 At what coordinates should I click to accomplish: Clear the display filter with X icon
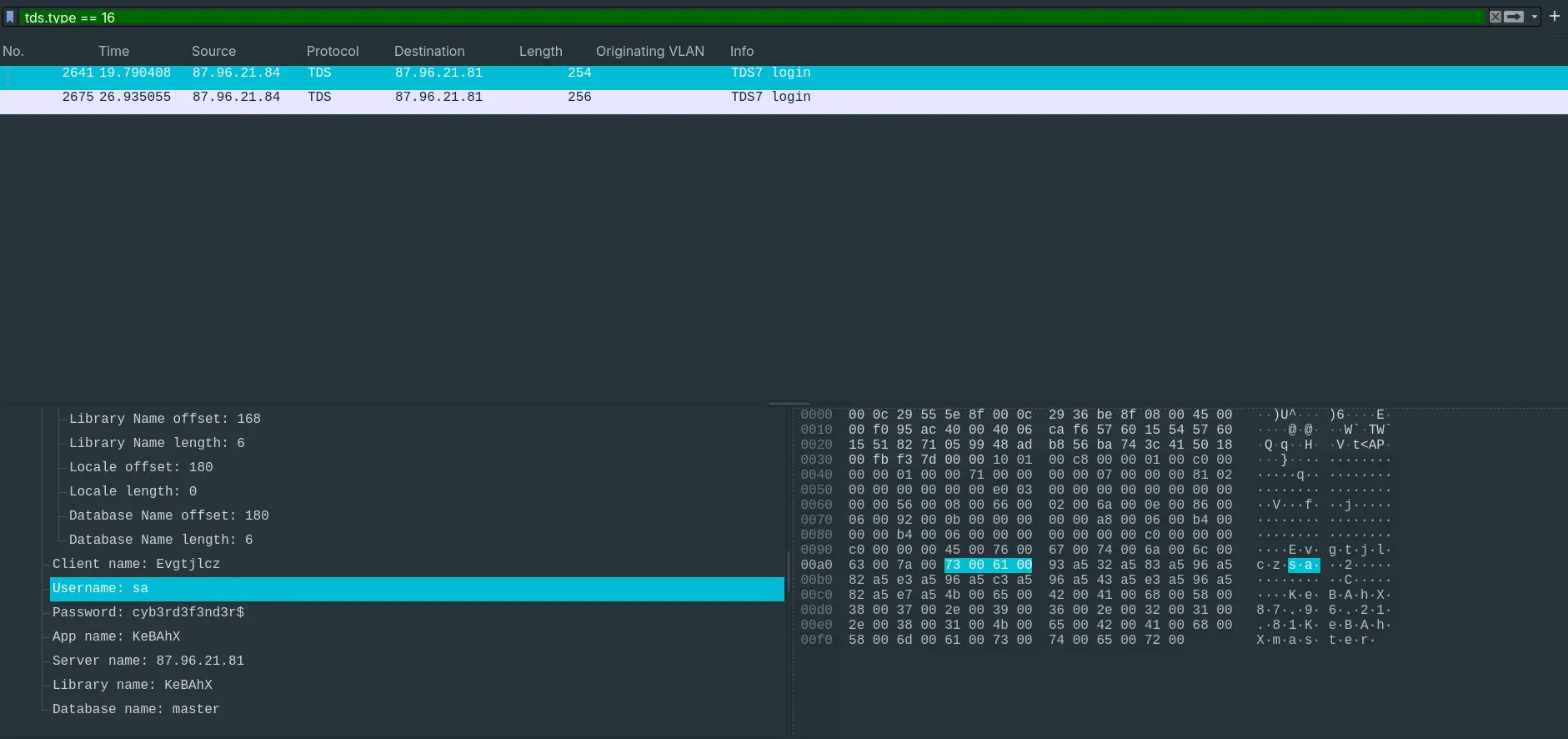coord(1495,17)
